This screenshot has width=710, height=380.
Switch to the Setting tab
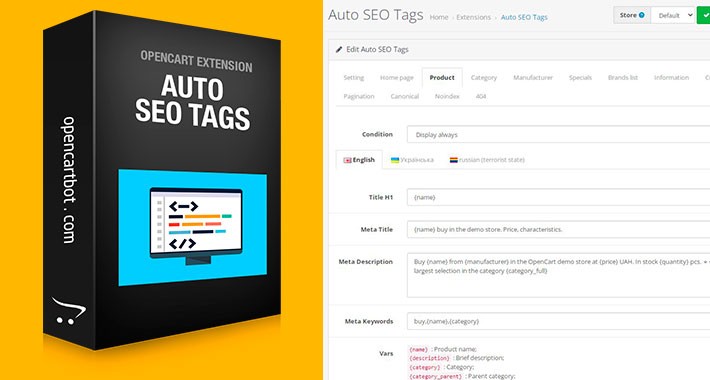pyautogui.click(x=354, y=77)
